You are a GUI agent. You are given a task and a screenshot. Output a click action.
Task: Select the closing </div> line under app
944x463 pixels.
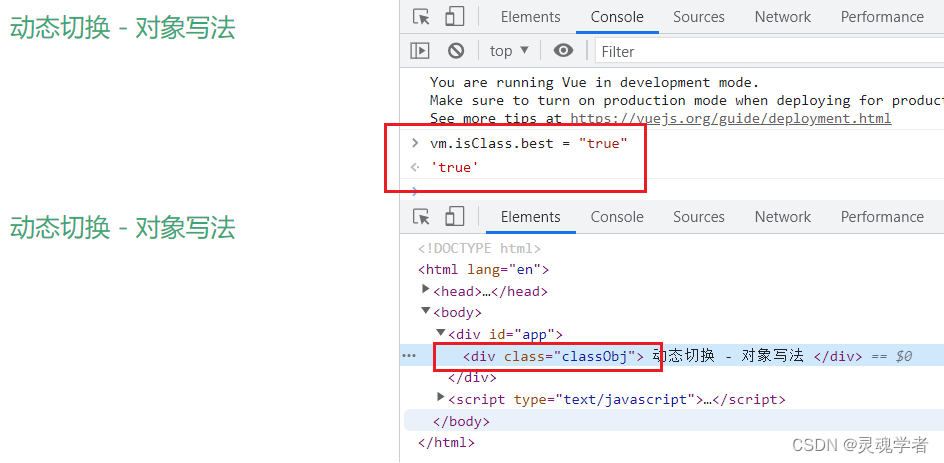click(472, 378)
